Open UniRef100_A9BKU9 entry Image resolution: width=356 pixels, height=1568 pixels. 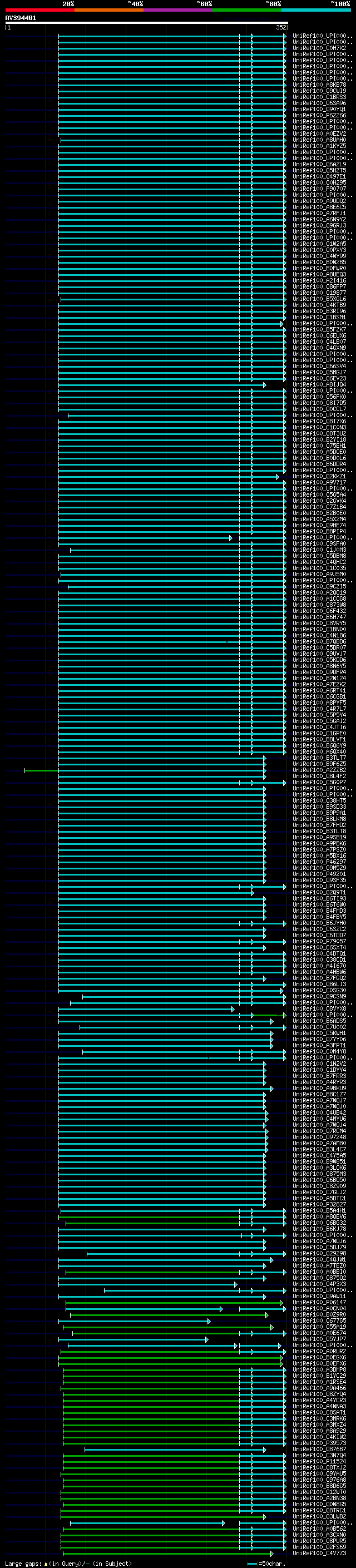(319, 1089)
